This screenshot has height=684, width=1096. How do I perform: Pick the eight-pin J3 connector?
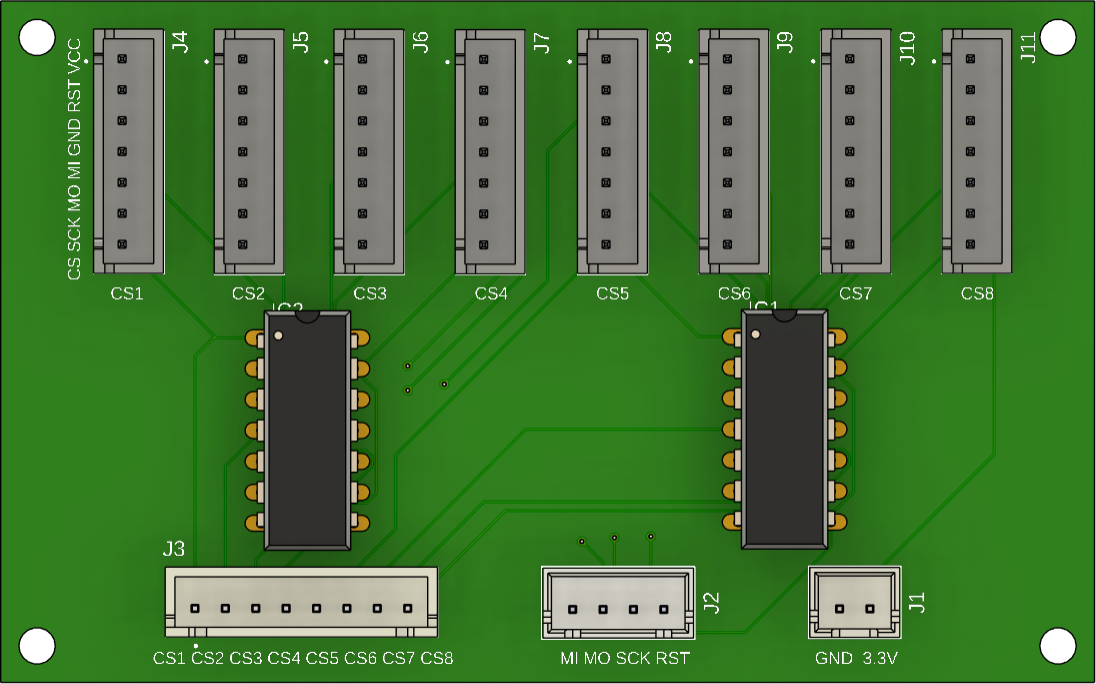[x=301, y=602]
